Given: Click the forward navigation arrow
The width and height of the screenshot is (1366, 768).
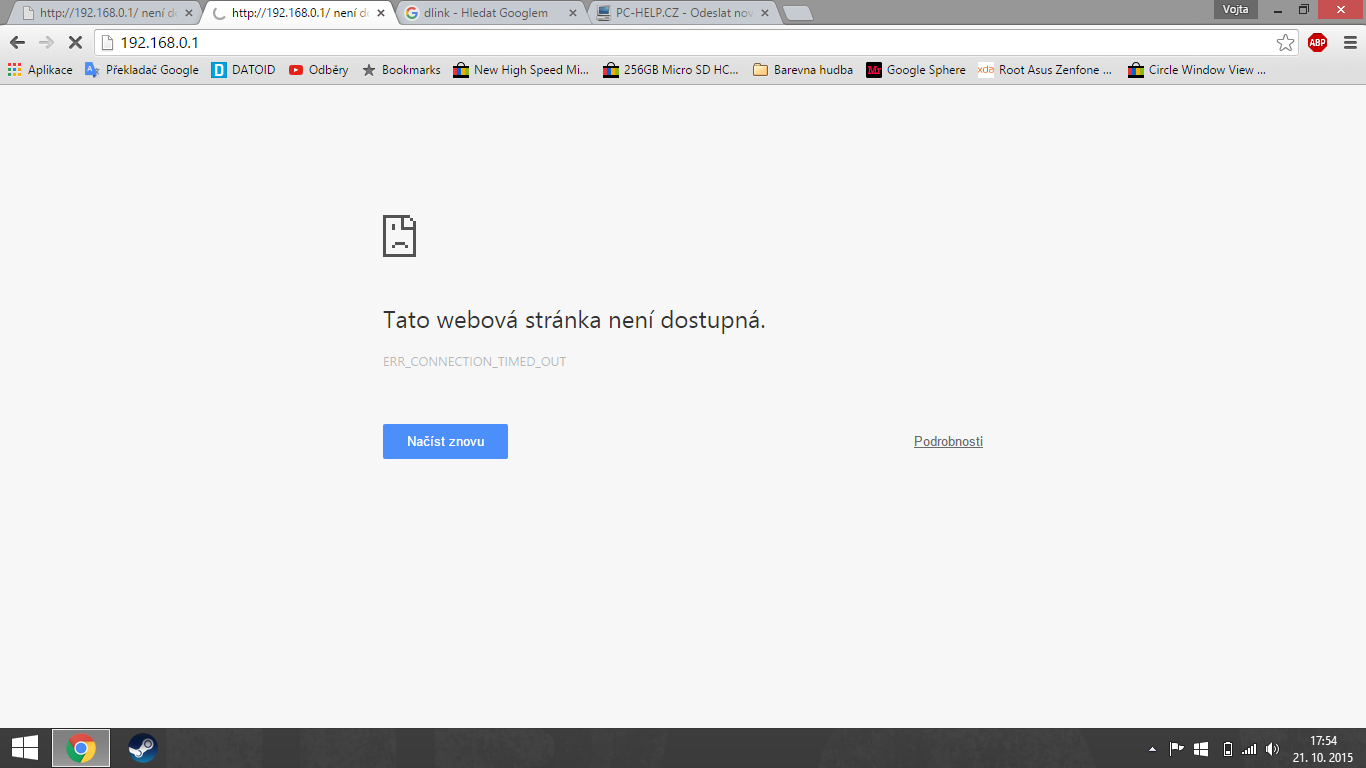Looking at the screenshot, I should coord(46,42).
